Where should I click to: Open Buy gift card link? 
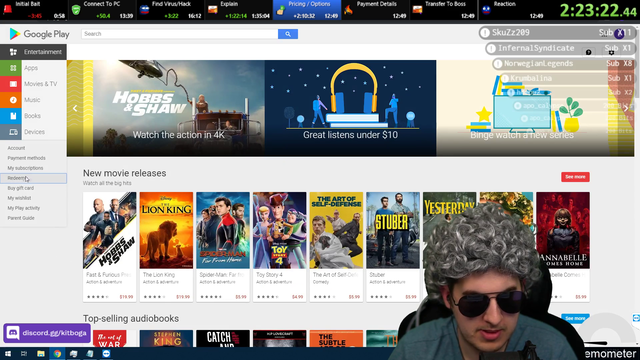pos(21,188)
